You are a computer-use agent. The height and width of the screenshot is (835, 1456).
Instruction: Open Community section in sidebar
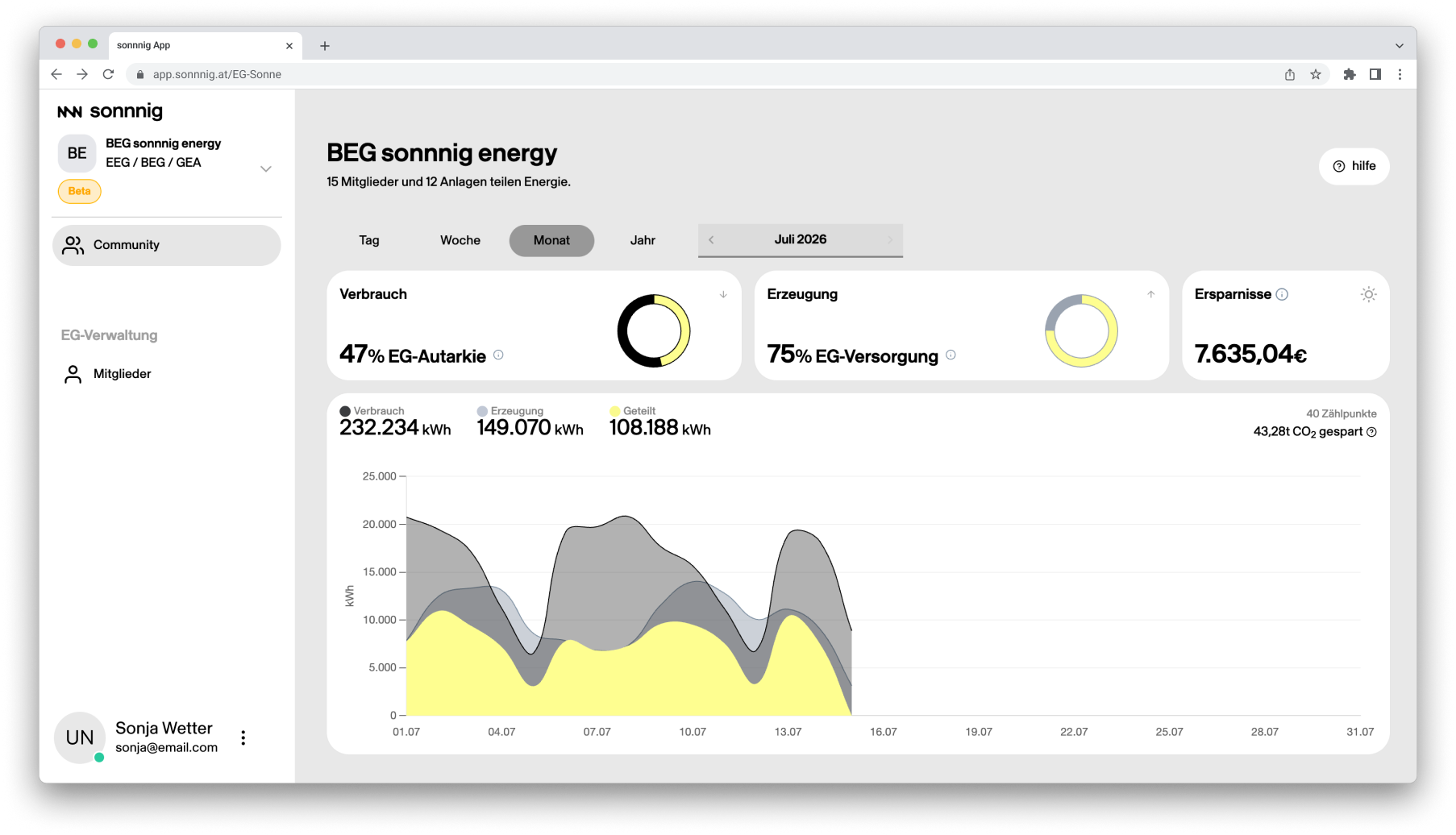tap(167, 245)
